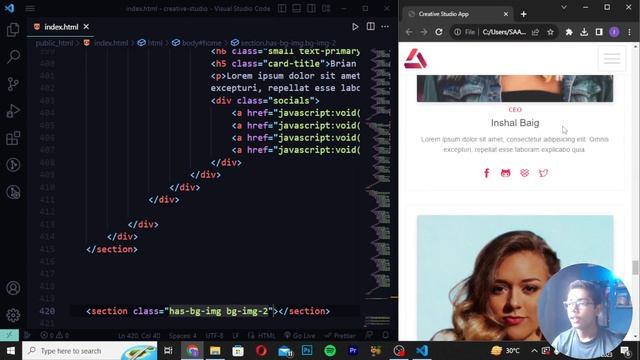Screen dimensions: 640x360
Task: View site information icon in address bar
Action: [458, 32]
